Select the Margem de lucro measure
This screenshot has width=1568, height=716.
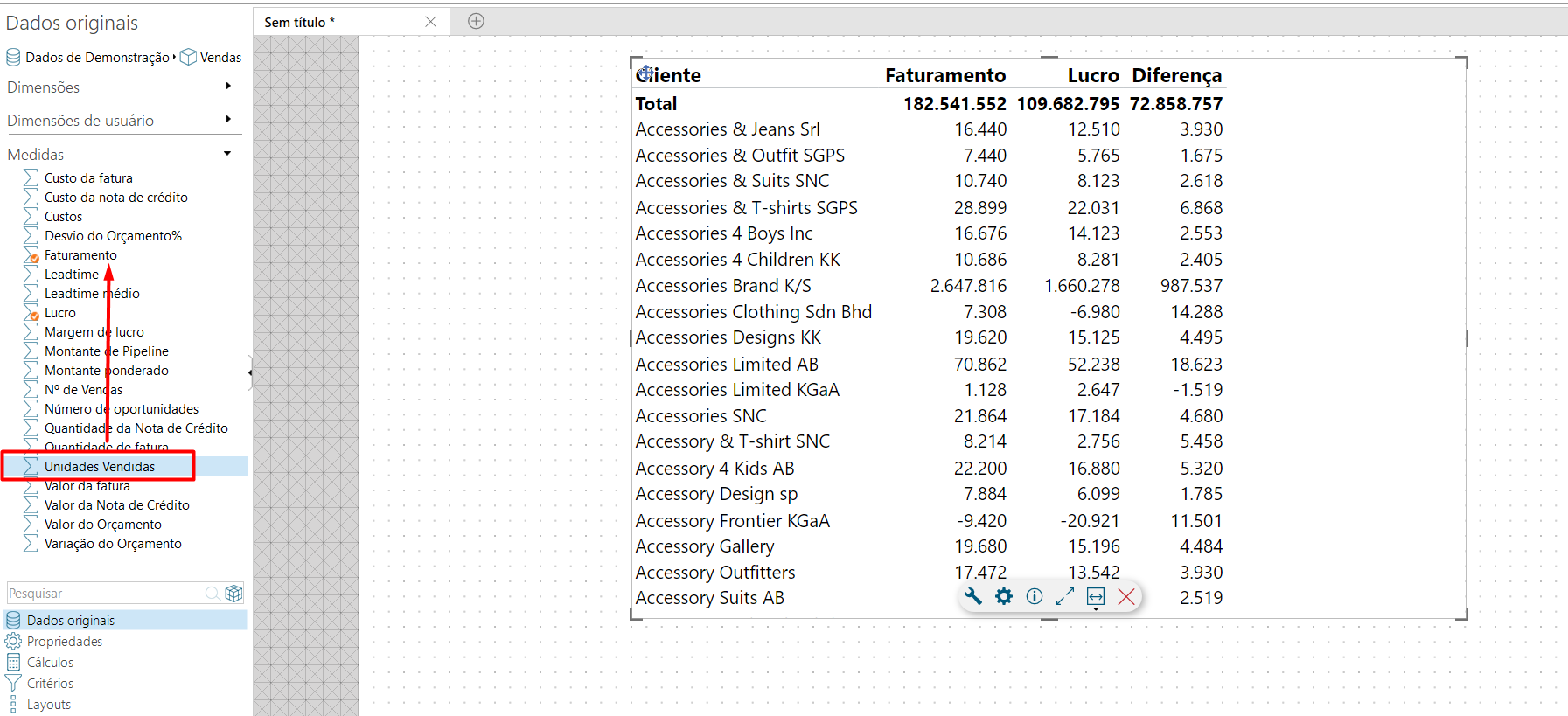(x=94, y=331)
